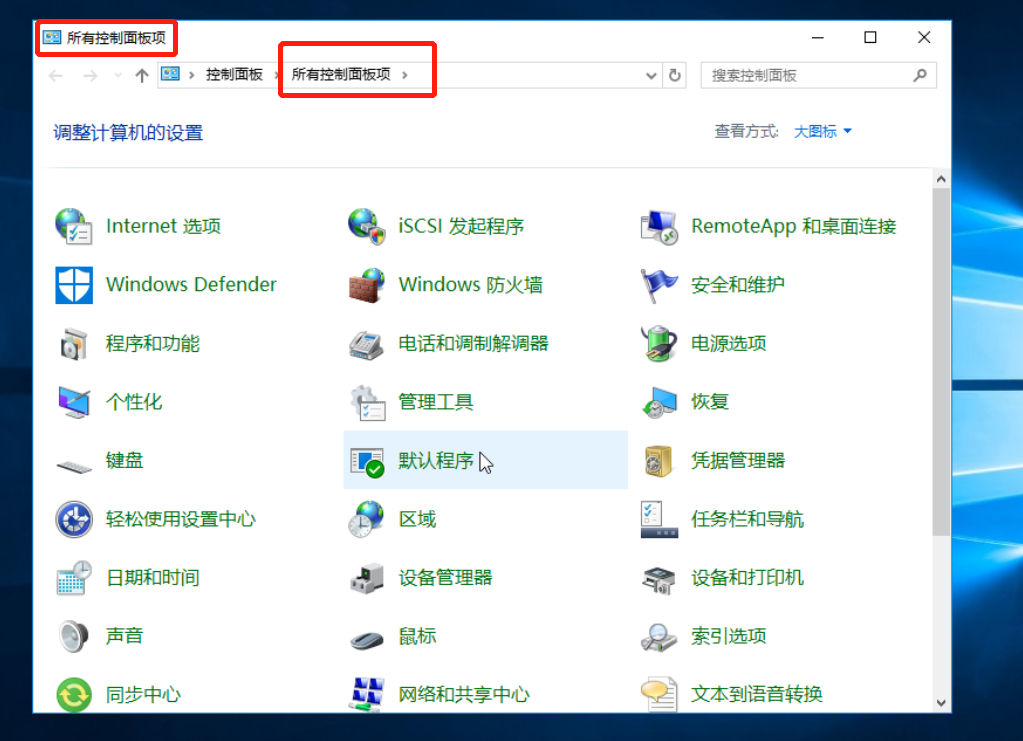Open the 管理工具 gear icon
The height and width of the screenshot is (741, 1023).
(366, 402)
